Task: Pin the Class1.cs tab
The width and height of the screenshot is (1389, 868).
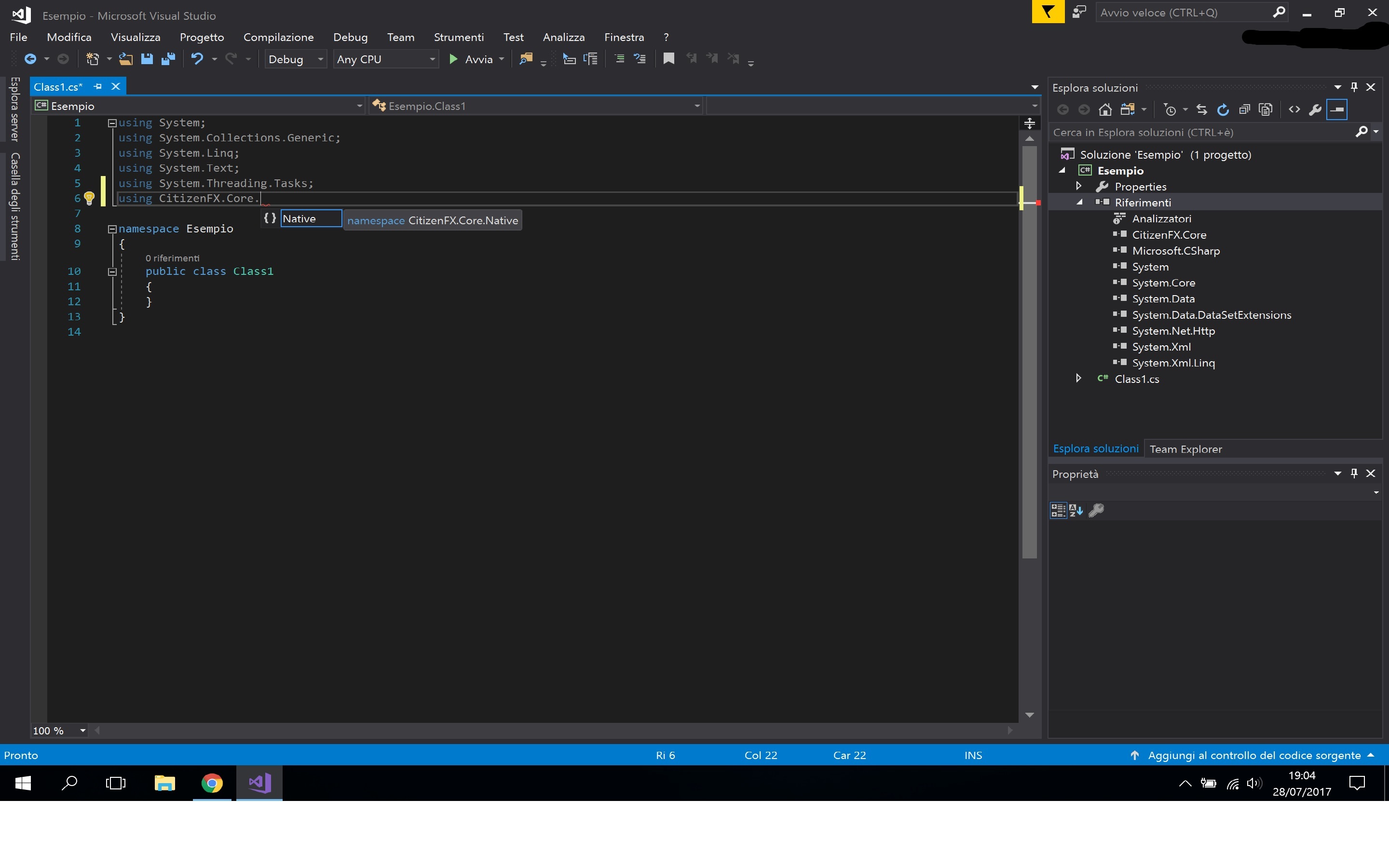Action: click(x=97, y=87)
